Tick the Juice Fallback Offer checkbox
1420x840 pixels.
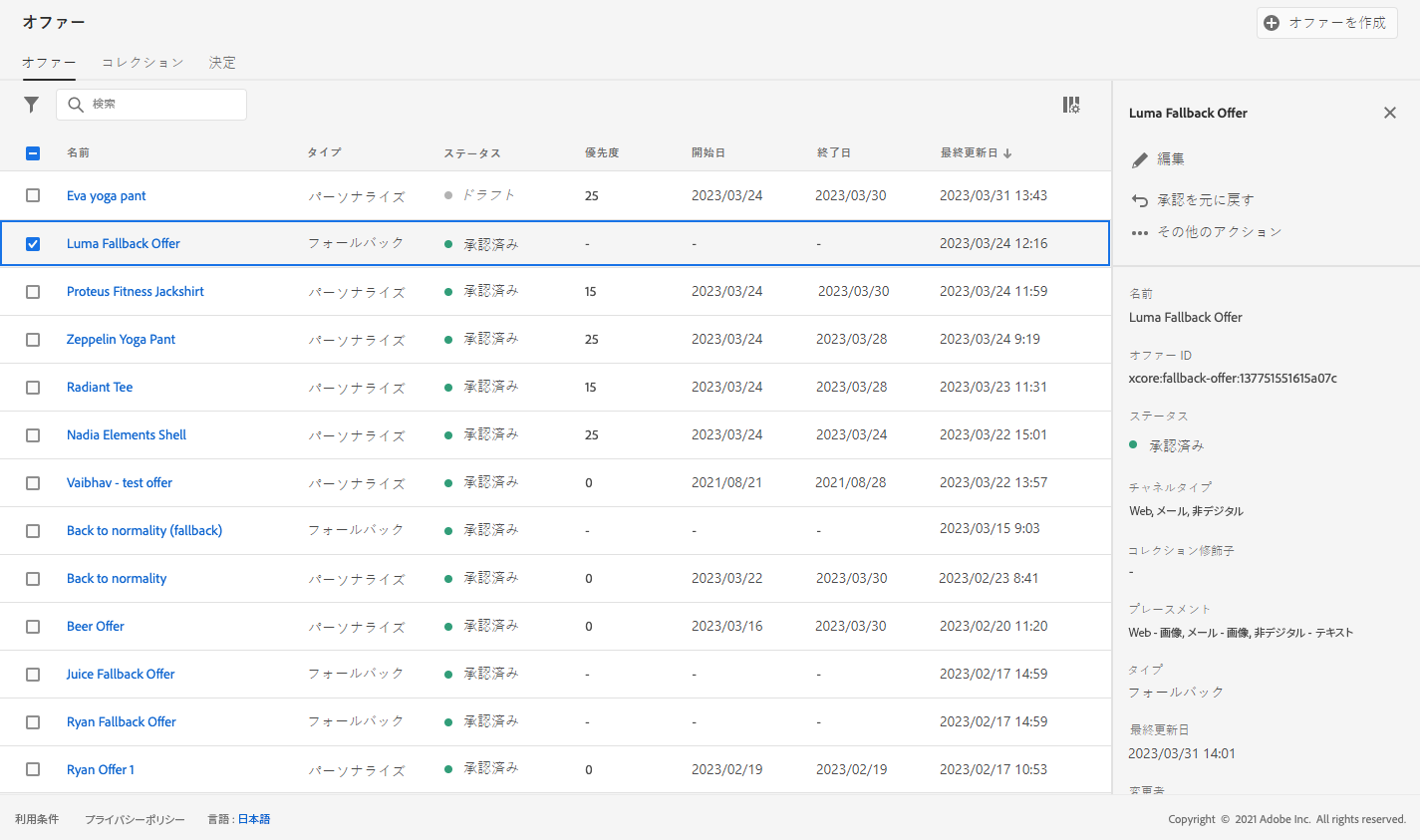point(33,675)
